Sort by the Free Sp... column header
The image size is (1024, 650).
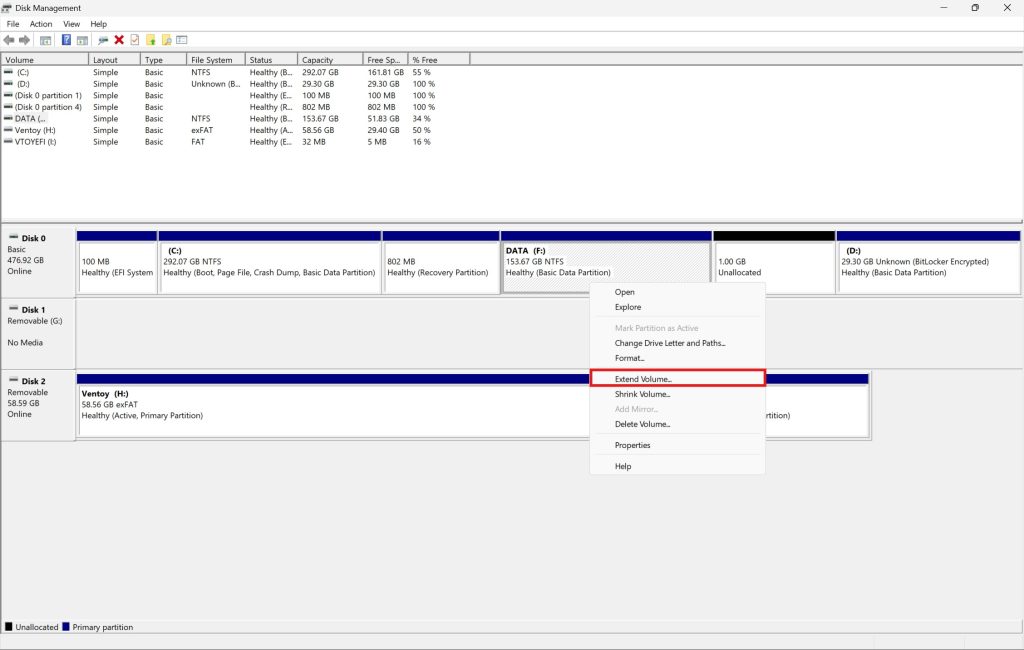(385, 59)
